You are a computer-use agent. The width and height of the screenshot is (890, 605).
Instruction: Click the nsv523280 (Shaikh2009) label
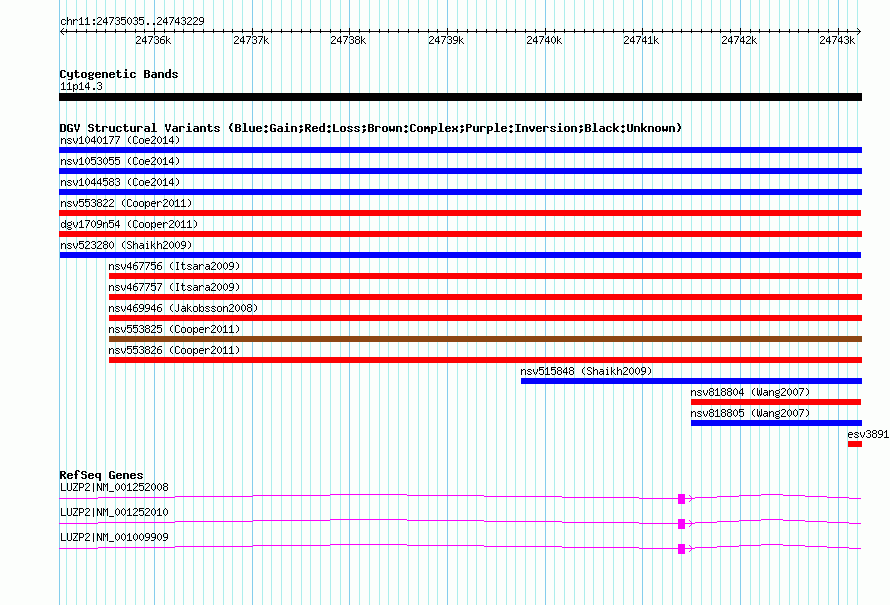tap(126, 245)
